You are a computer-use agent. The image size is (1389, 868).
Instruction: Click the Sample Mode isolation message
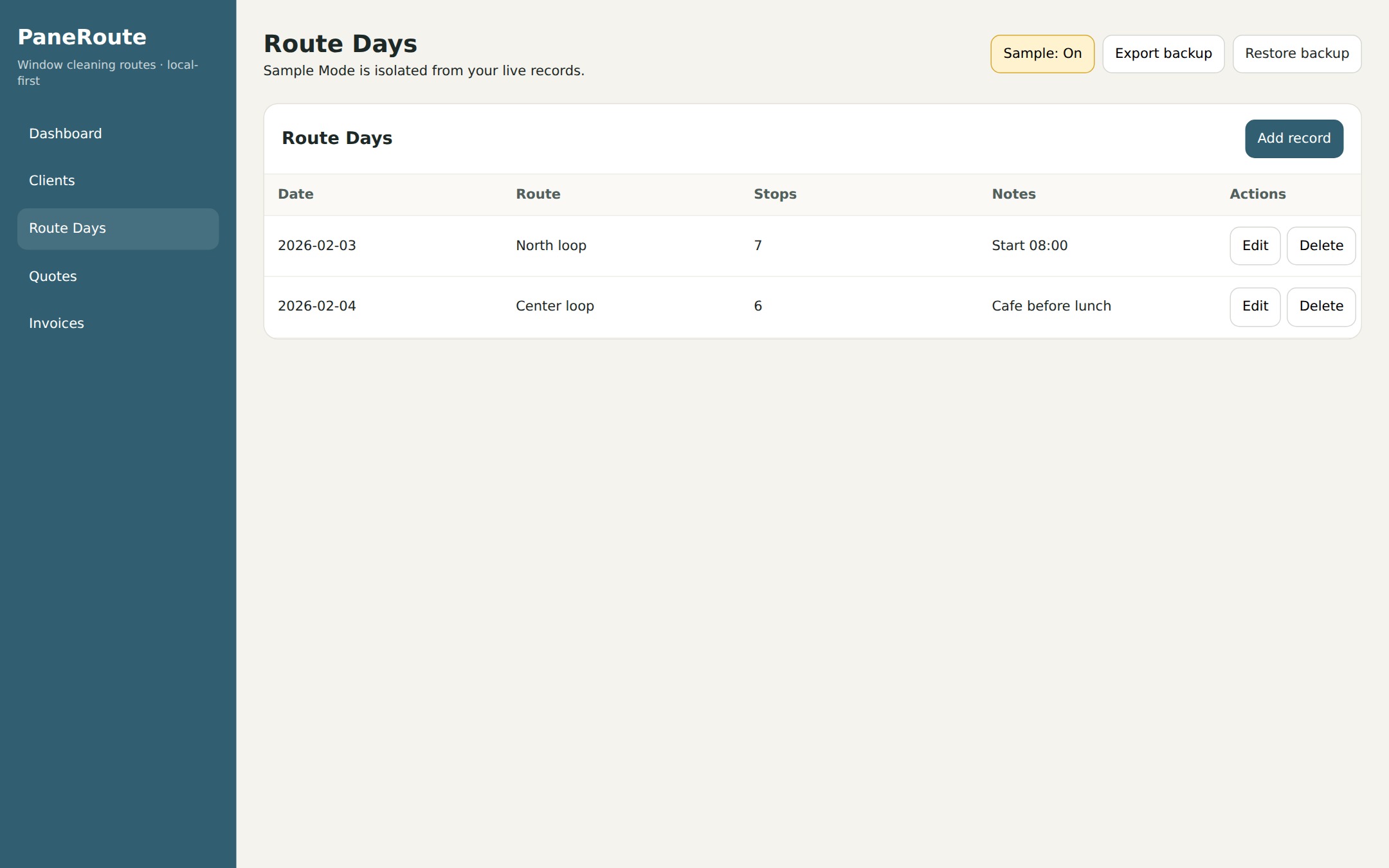pyautogui.click(x=424, y=71)
